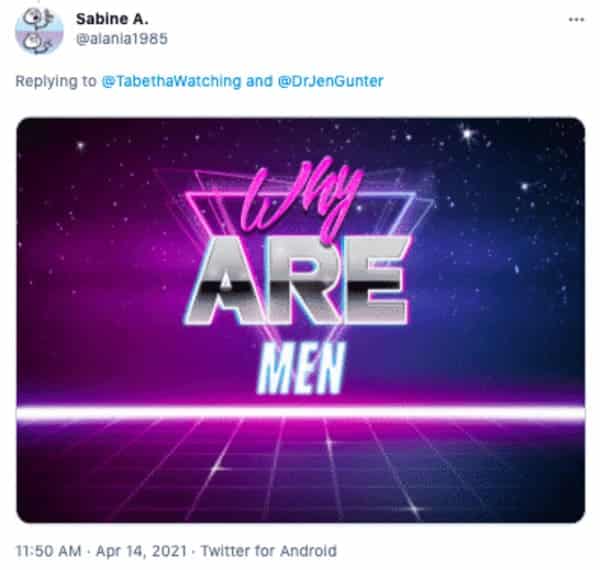Open the @DrJenGunter mention link
This screenshot has height=570, width=600.
coord(331,81)
